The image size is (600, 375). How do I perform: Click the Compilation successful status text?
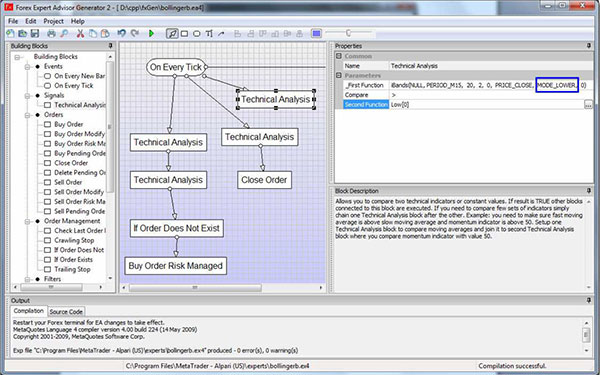(x=512, y=366)
